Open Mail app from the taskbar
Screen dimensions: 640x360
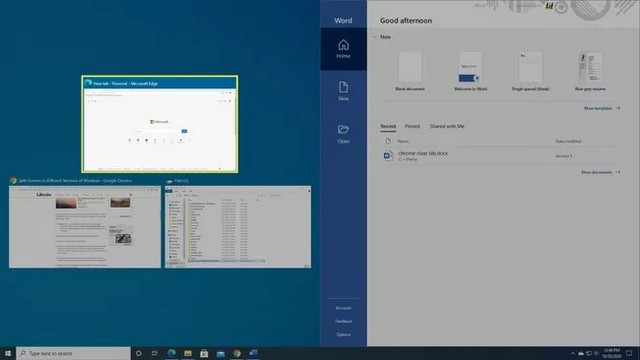pos(220,353)
